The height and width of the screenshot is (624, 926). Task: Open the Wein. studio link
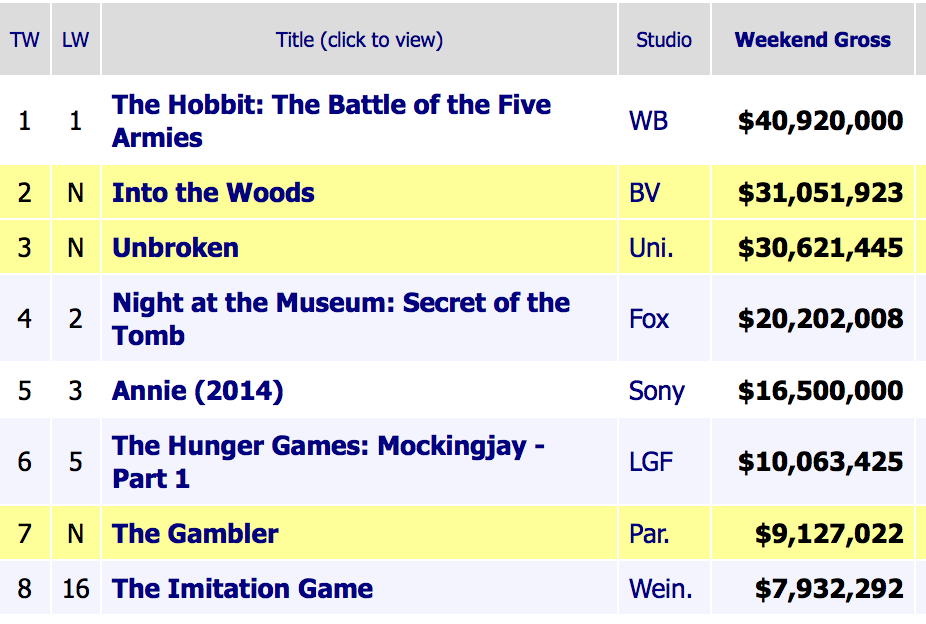[x=660, y=589]
